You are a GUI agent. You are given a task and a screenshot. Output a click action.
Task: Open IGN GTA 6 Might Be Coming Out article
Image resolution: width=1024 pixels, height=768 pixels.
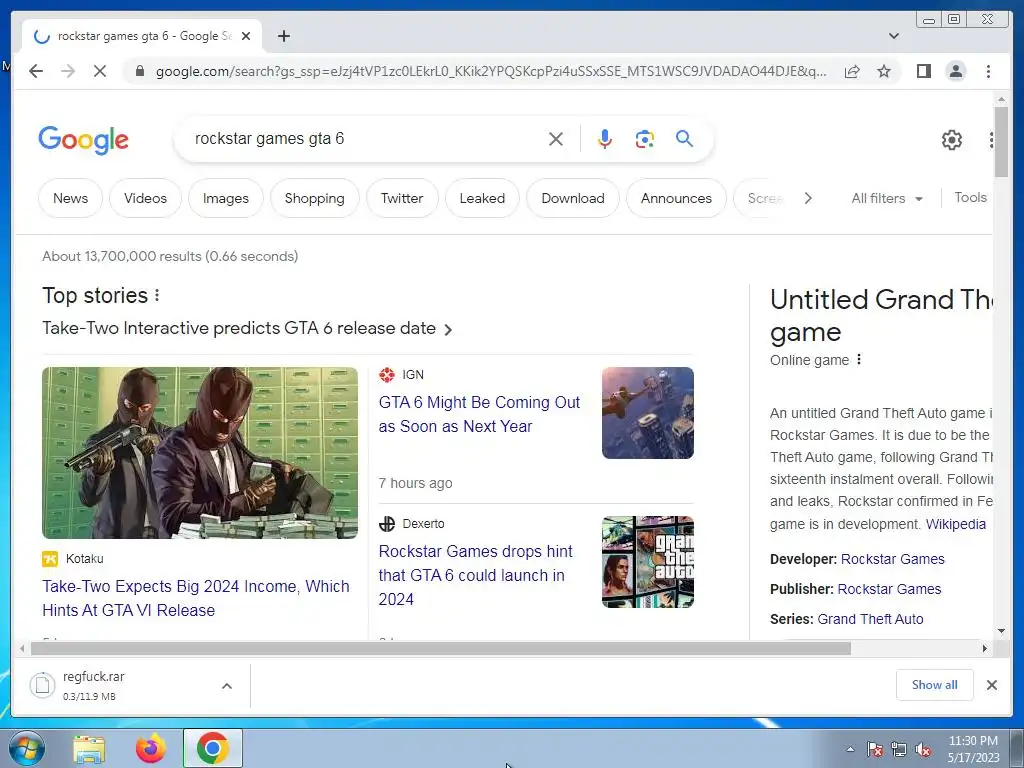[479, 414]
